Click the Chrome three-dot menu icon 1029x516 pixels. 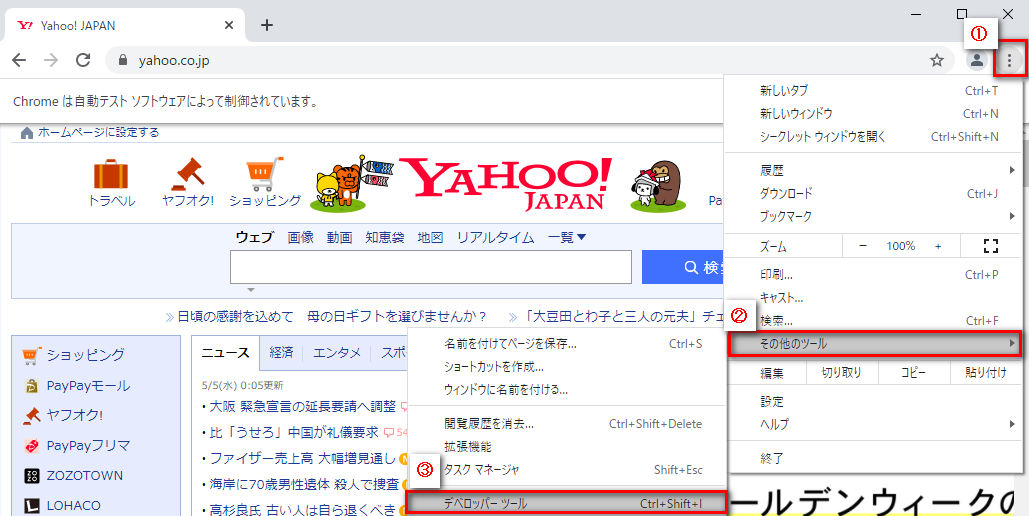[x=1009, y=61]
